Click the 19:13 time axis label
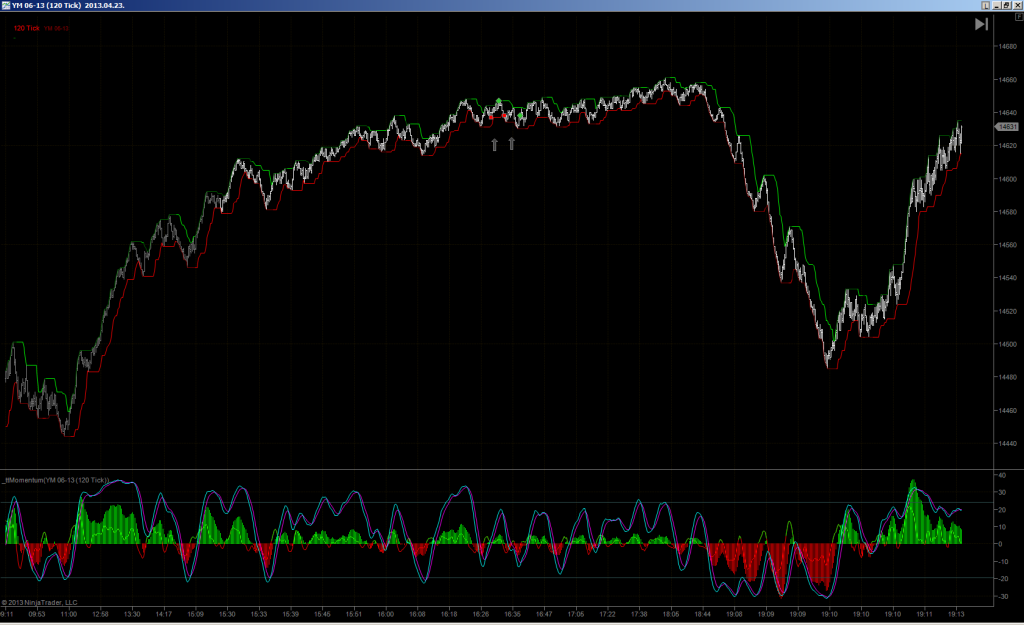 pyautogui.click(x=956, y=614)
